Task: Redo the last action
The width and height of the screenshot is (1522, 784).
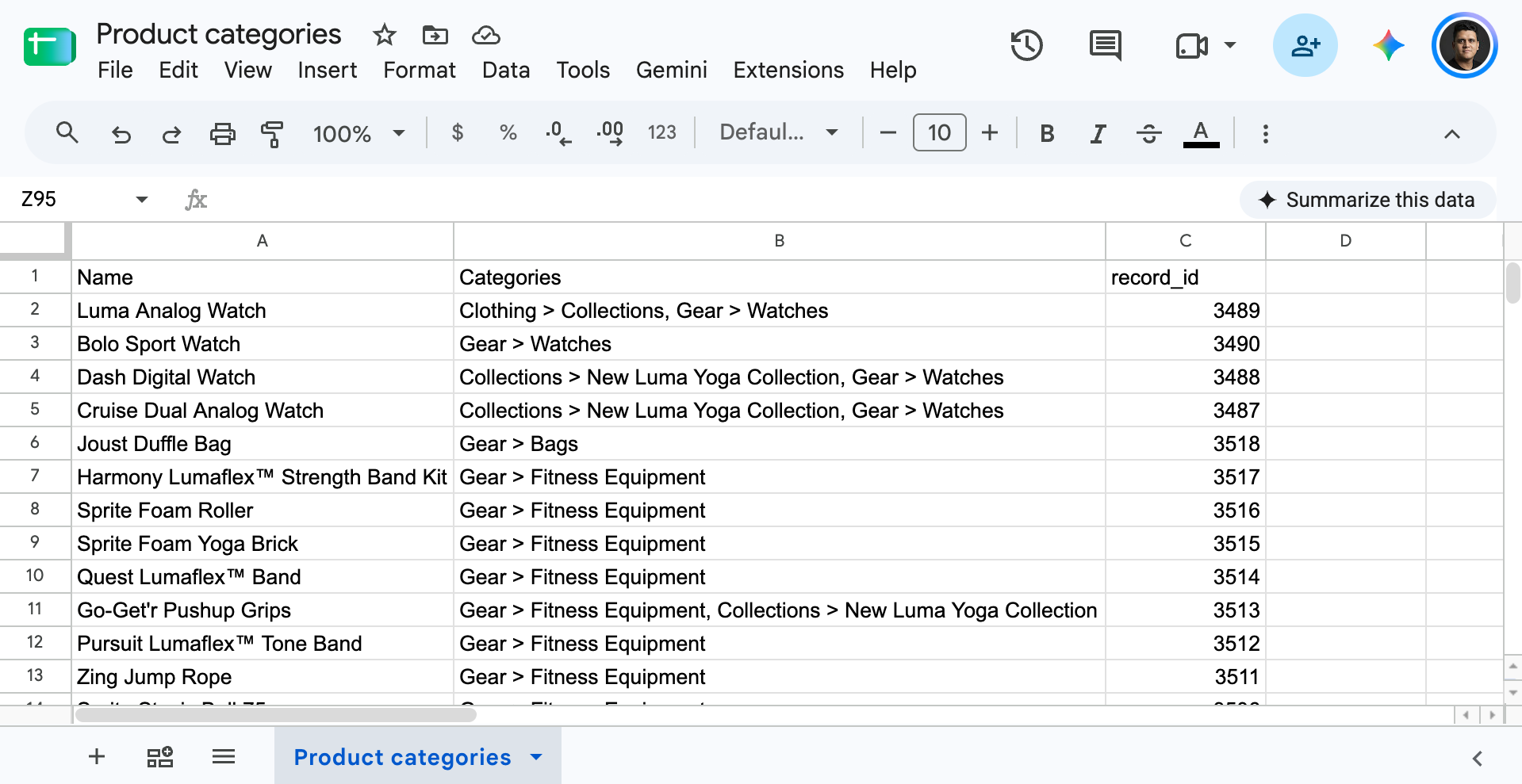Action: 171,134
